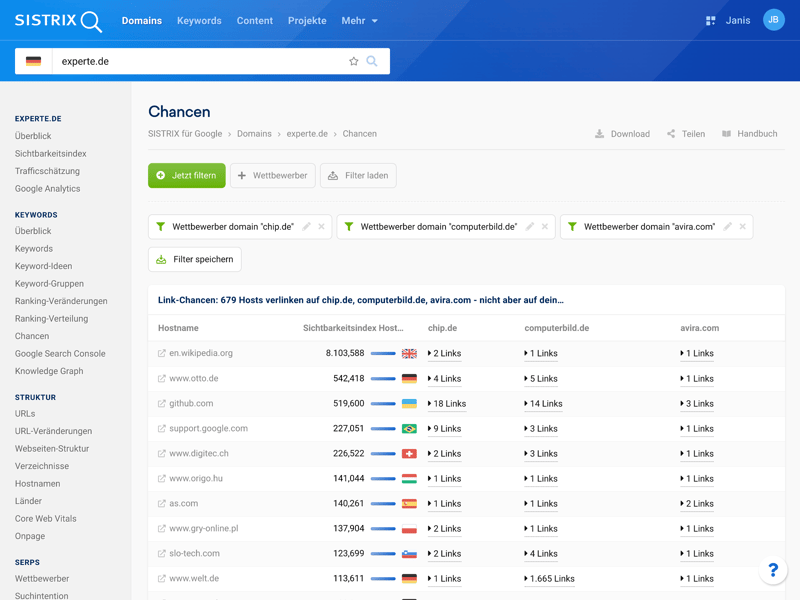800x600 pixels.
Task: Open the Mehr dropdown menu
Action: (x=359, y=20)
